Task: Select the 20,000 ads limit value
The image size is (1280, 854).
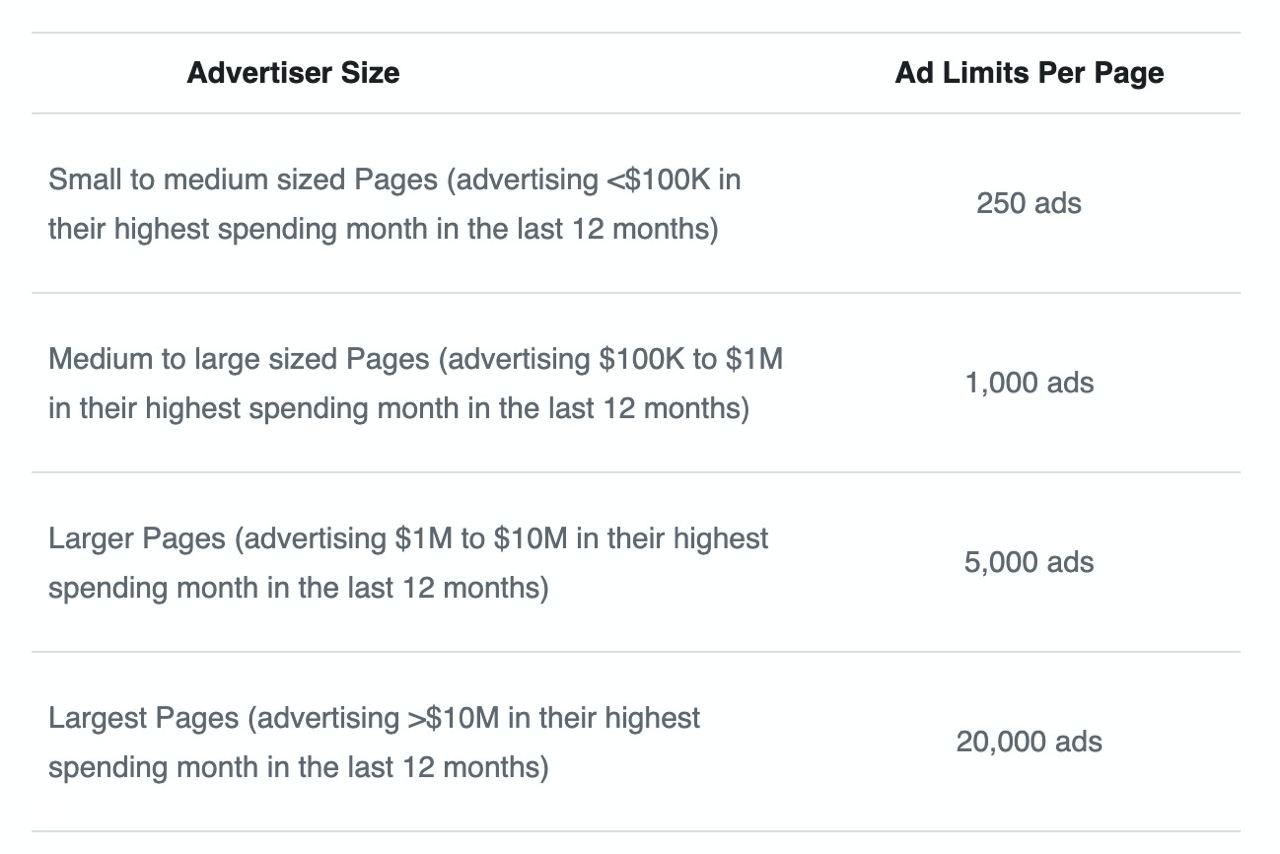Action: [1029, 742]
